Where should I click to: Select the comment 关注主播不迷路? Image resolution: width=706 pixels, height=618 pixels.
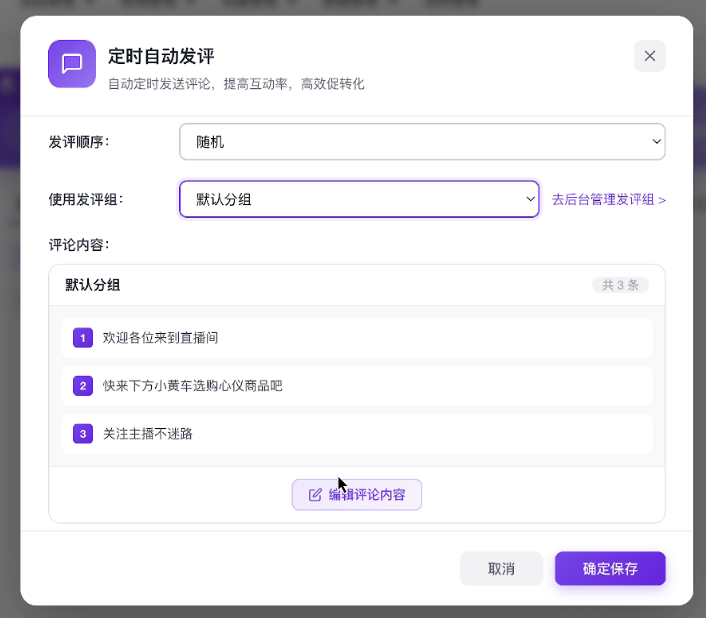[x=148, y=434]
